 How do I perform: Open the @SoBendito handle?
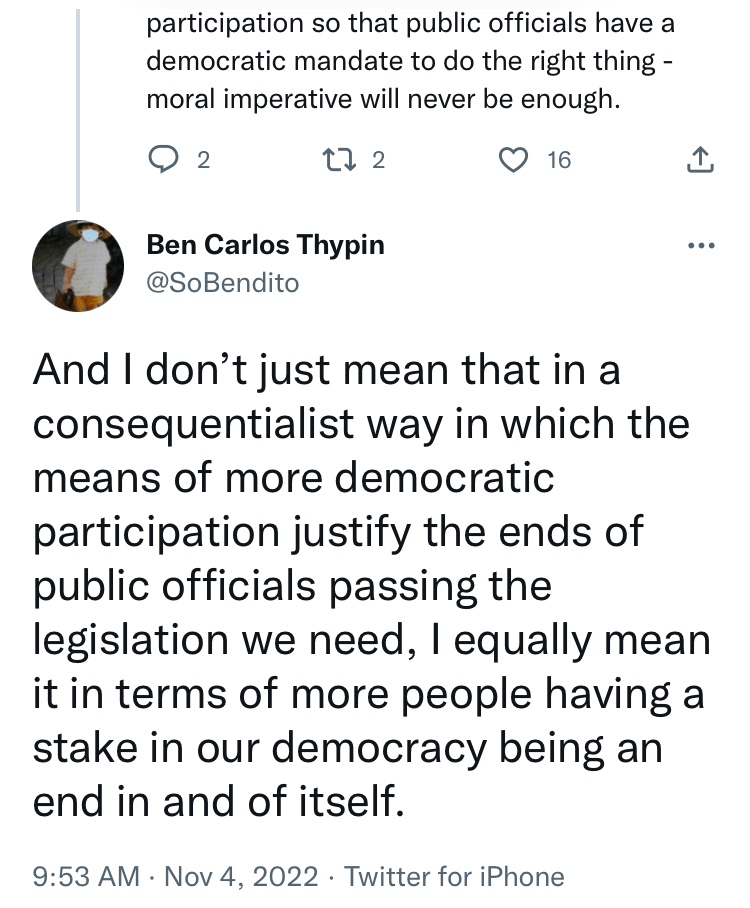coord(222,283)
